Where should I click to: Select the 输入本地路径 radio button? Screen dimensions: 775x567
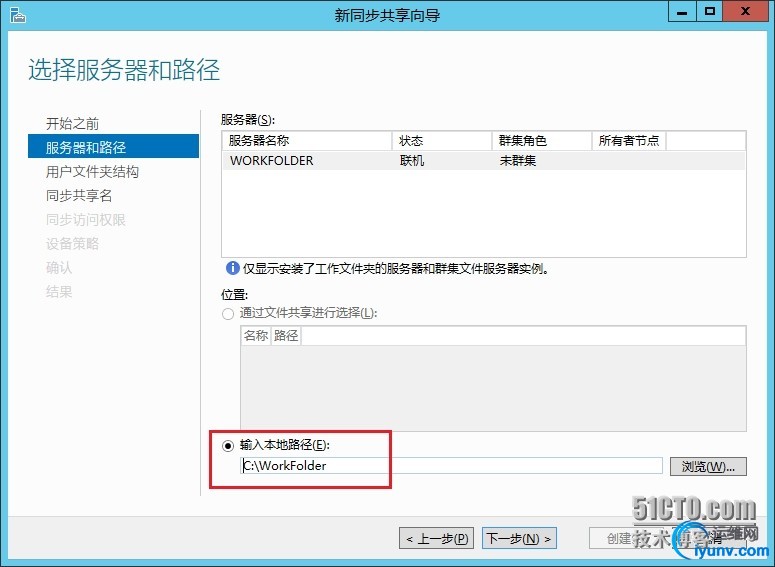pos(228,446)
